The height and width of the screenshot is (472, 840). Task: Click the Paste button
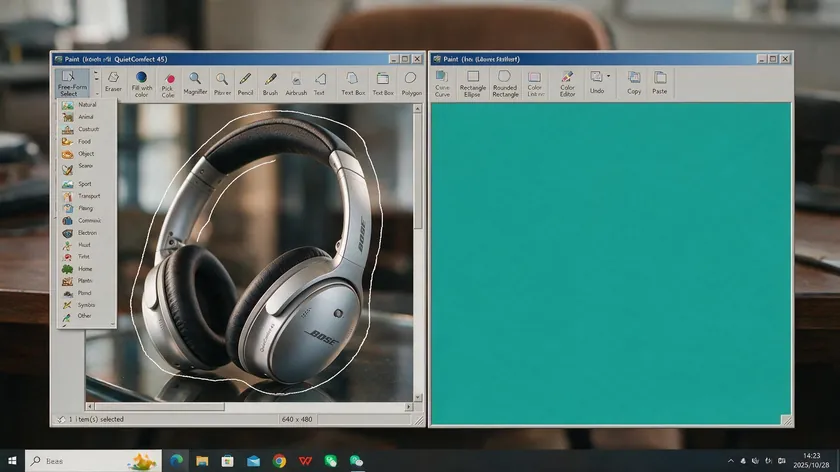pyautogui.click(x=660, y=83)
